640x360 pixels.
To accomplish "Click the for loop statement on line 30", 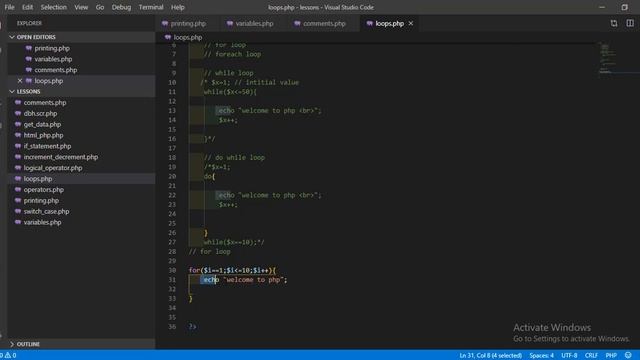I will [x=232, y=270].
